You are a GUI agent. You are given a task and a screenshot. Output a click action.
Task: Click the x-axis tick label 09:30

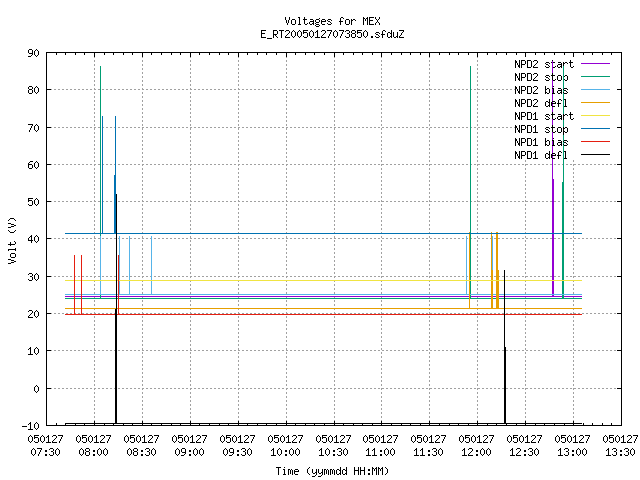(x=237, y=452)
